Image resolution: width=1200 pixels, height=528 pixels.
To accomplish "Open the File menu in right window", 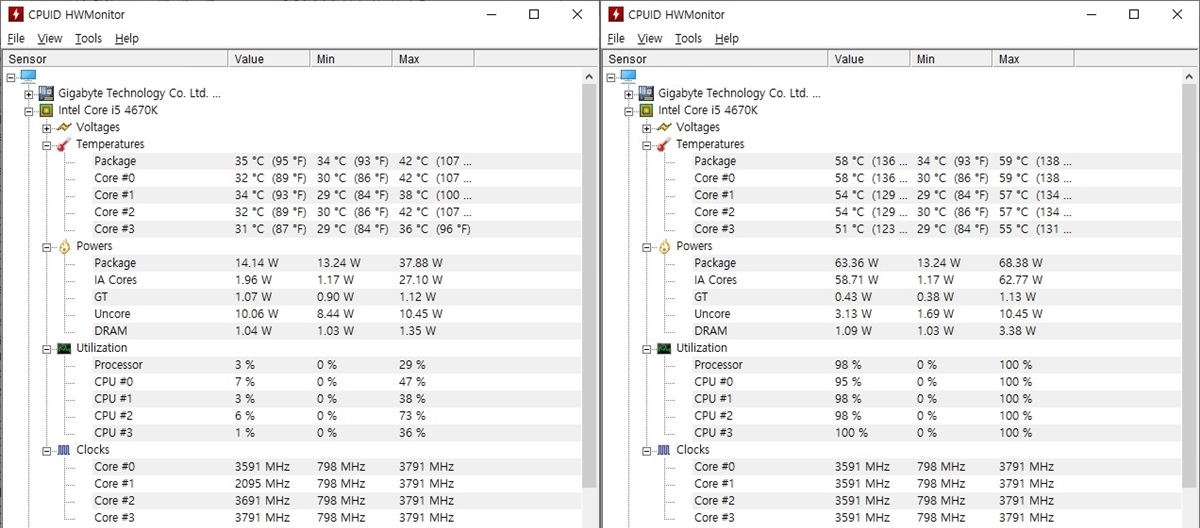I will click(x=616, y=38).
